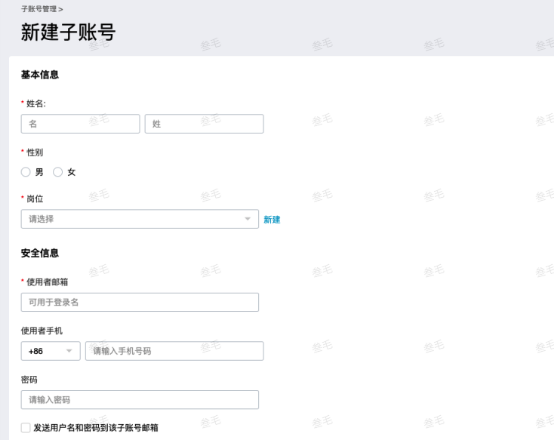Click the 名 first name input field

[x=81, y=124]
